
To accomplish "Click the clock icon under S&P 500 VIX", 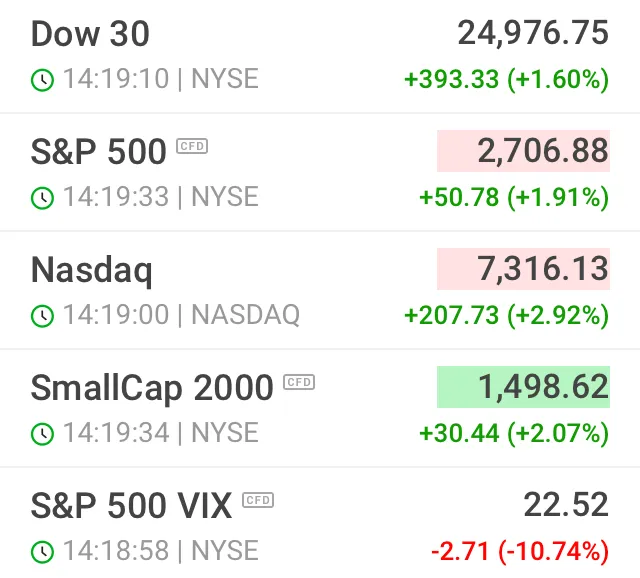I will [x=42, y=551].
